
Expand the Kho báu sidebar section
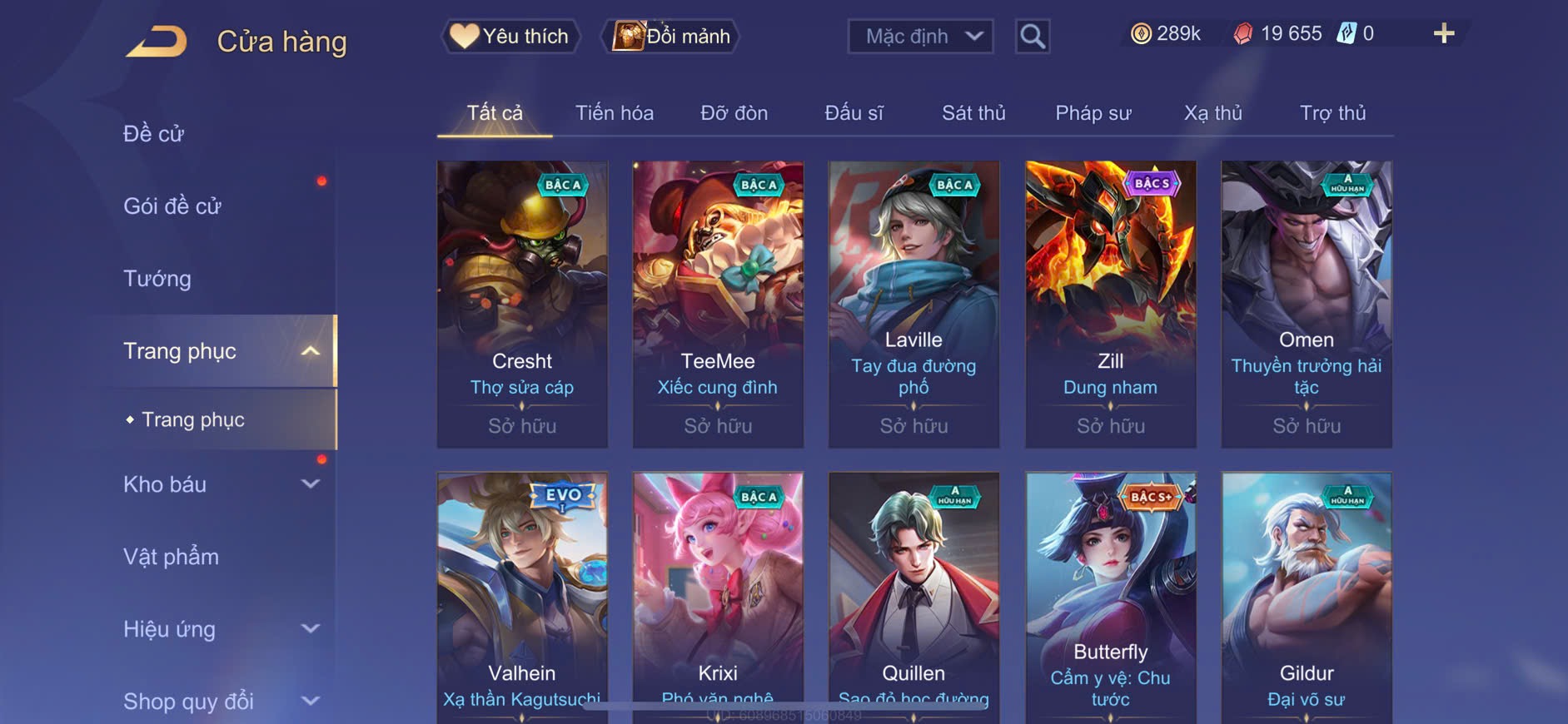311,484
